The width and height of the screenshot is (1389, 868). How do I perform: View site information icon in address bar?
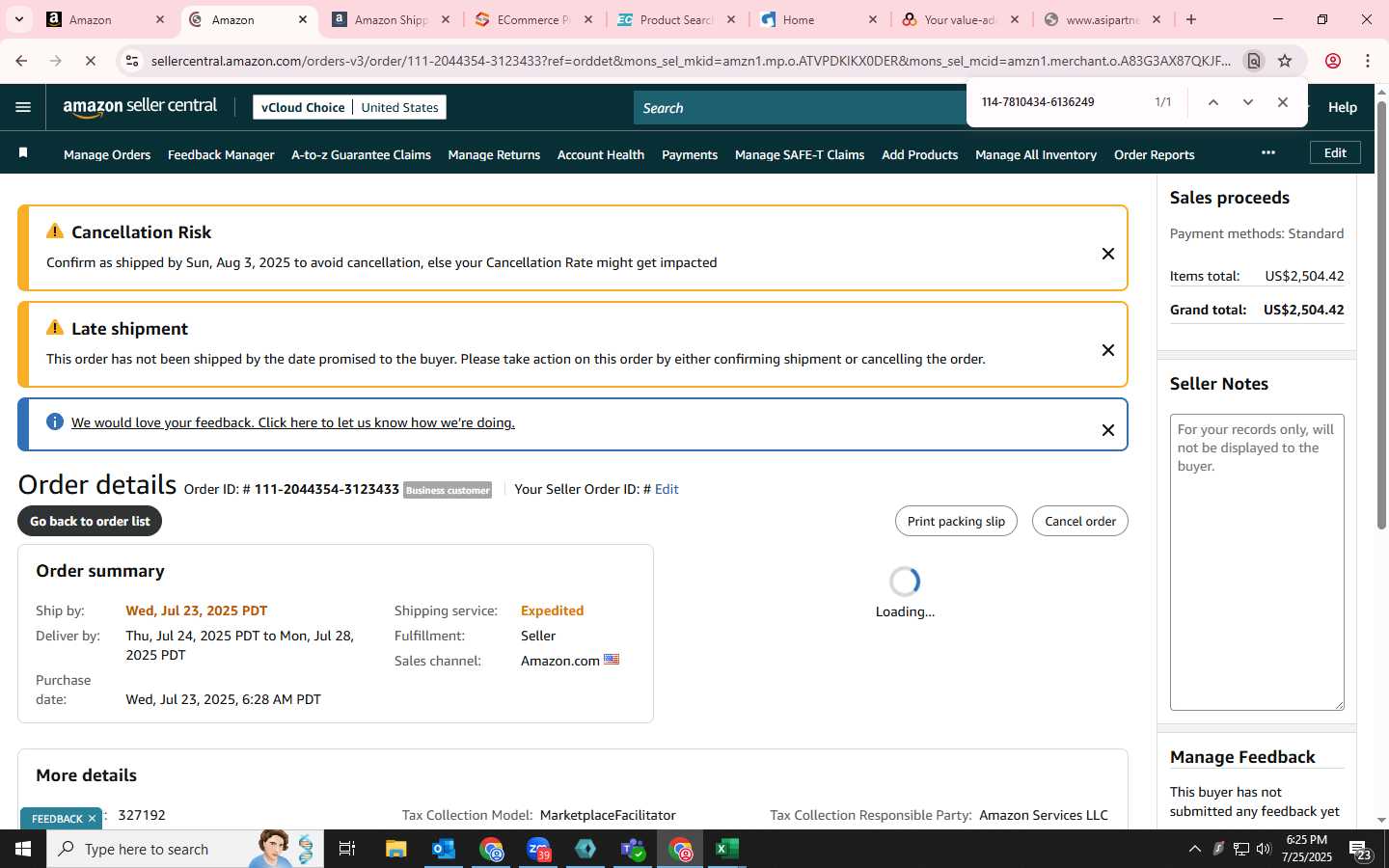pos(132,61)
